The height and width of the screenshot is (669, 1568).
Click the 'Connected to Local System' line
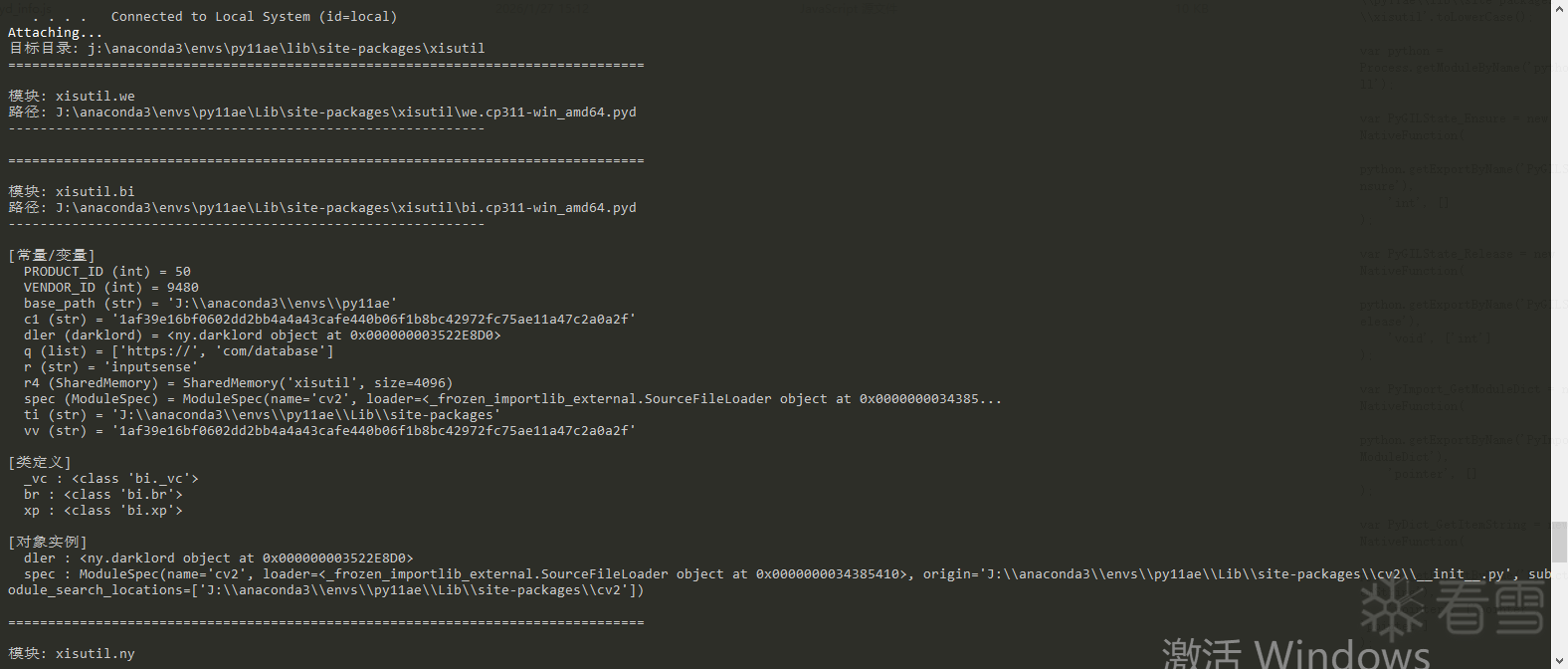click(x=254, y=17)
